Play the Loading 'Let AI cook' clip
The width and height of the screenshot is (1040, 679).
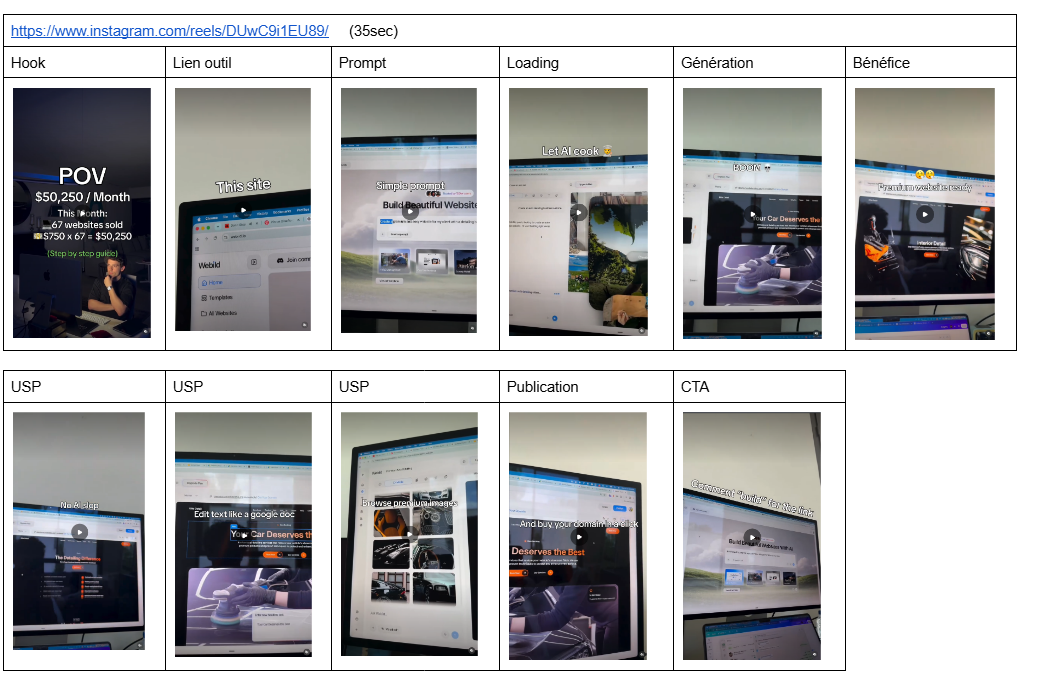click(579, 213)
